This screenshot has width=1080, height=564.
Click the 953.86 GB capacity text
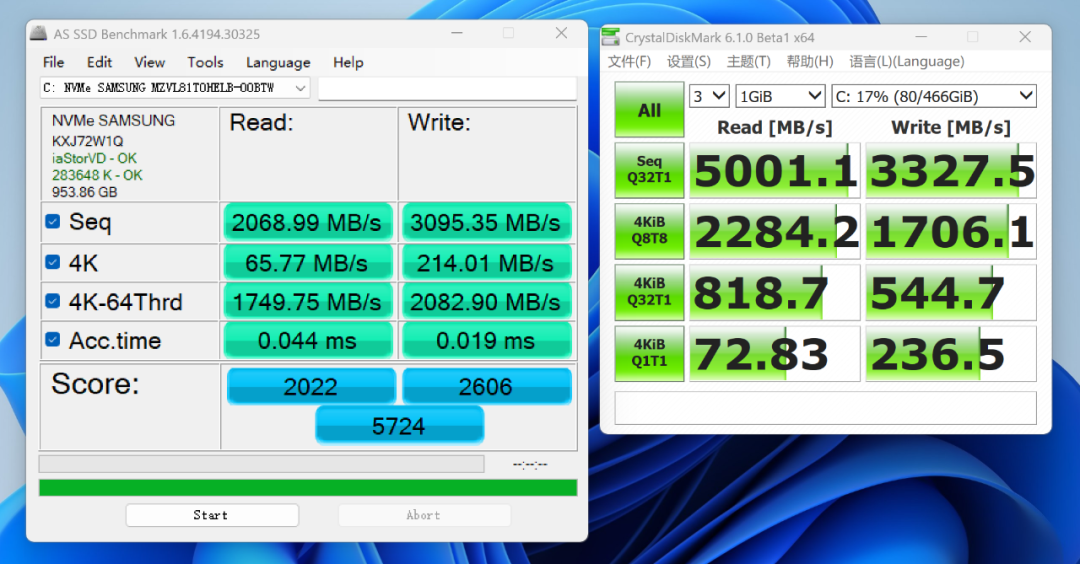(x=85, y=192)
